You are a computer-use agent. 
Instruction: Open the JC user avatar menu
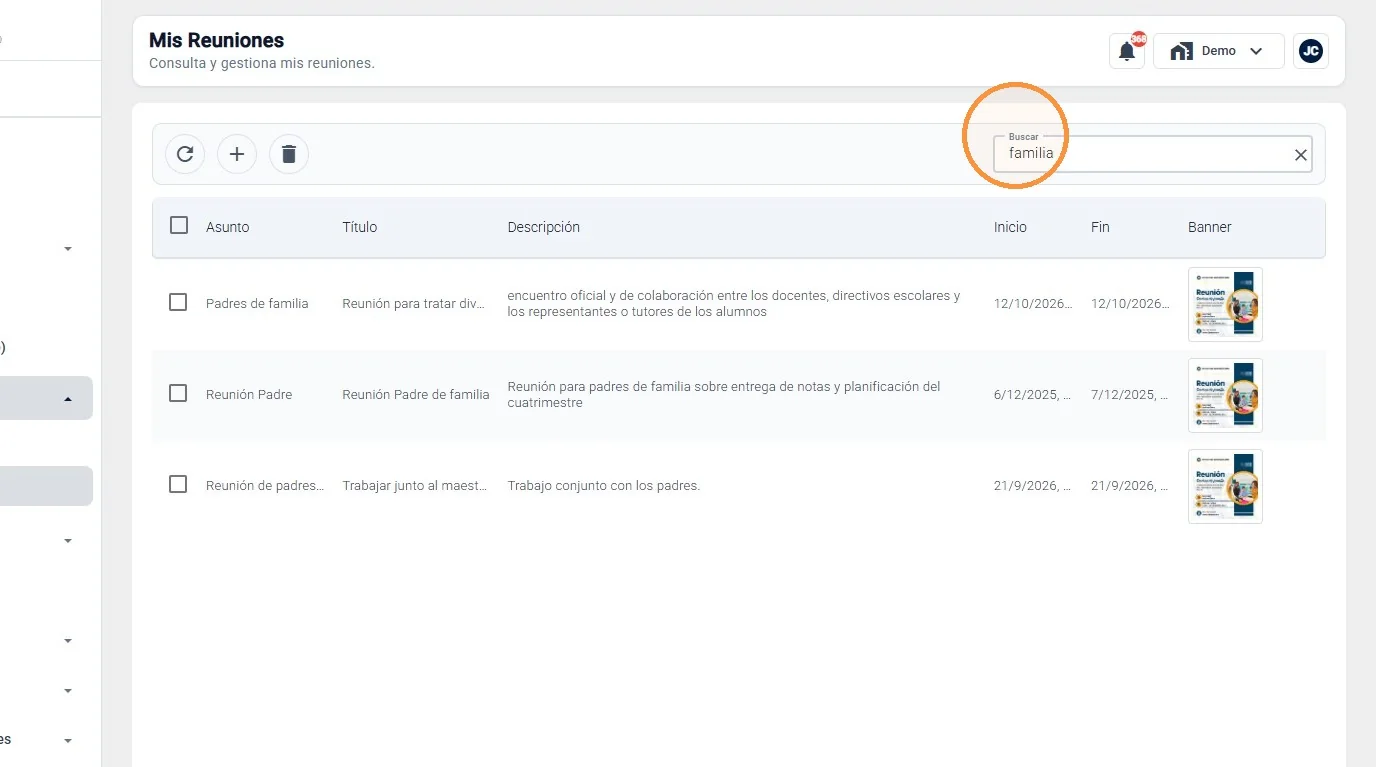coord(1311,51)
